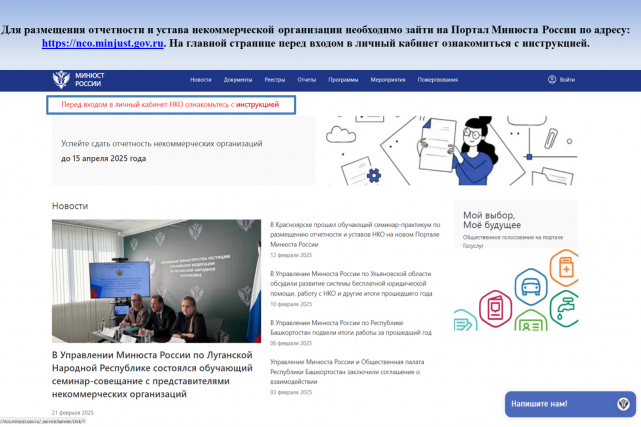641x427 pixels.
Task: Click the pink passport hexagon icon
Action: (x=495, y=309)
